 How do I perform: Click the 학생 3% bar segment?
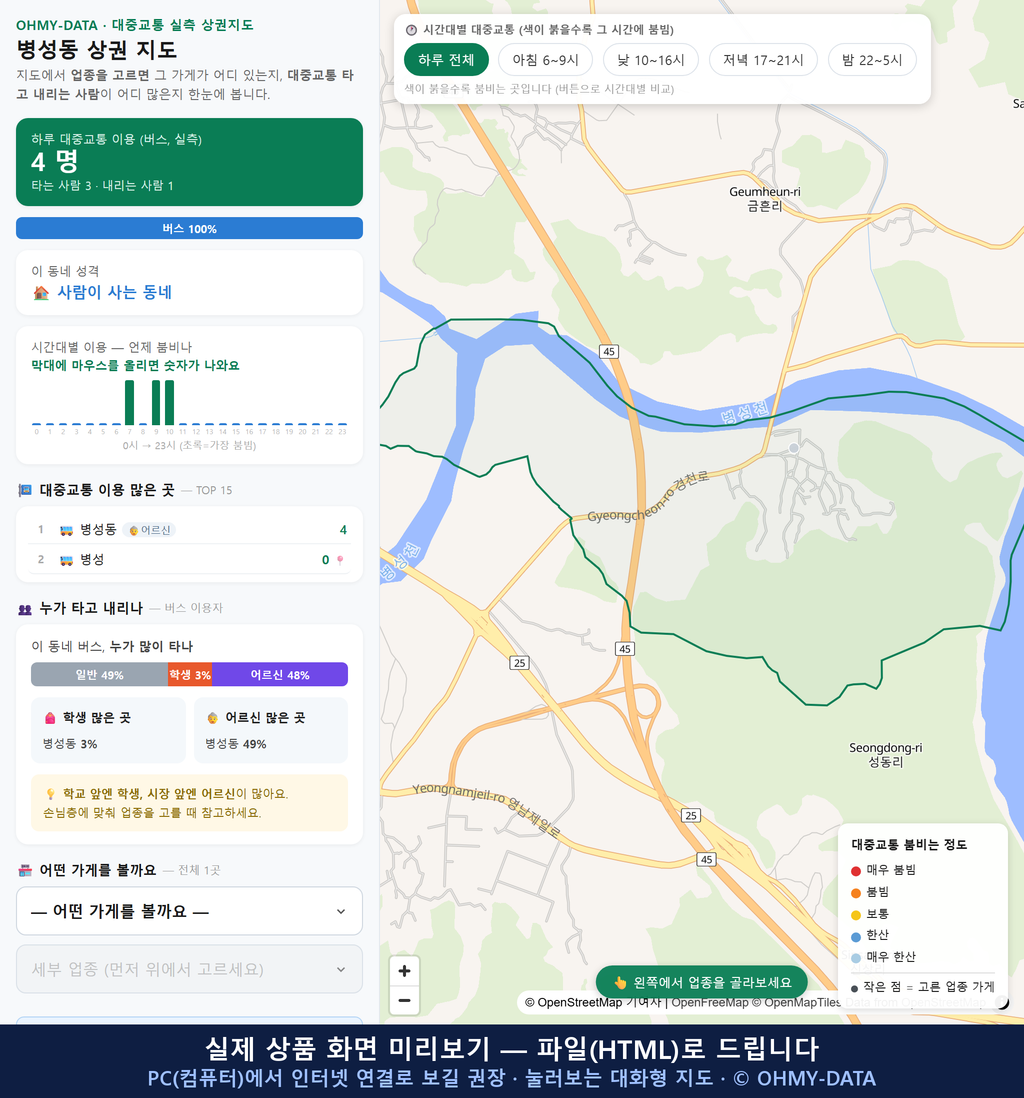[x=190, y=674]
